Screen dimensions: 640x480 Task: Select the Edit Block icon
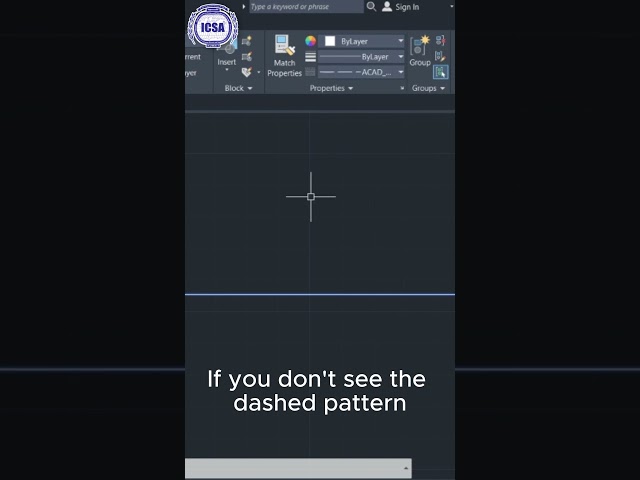247,56
